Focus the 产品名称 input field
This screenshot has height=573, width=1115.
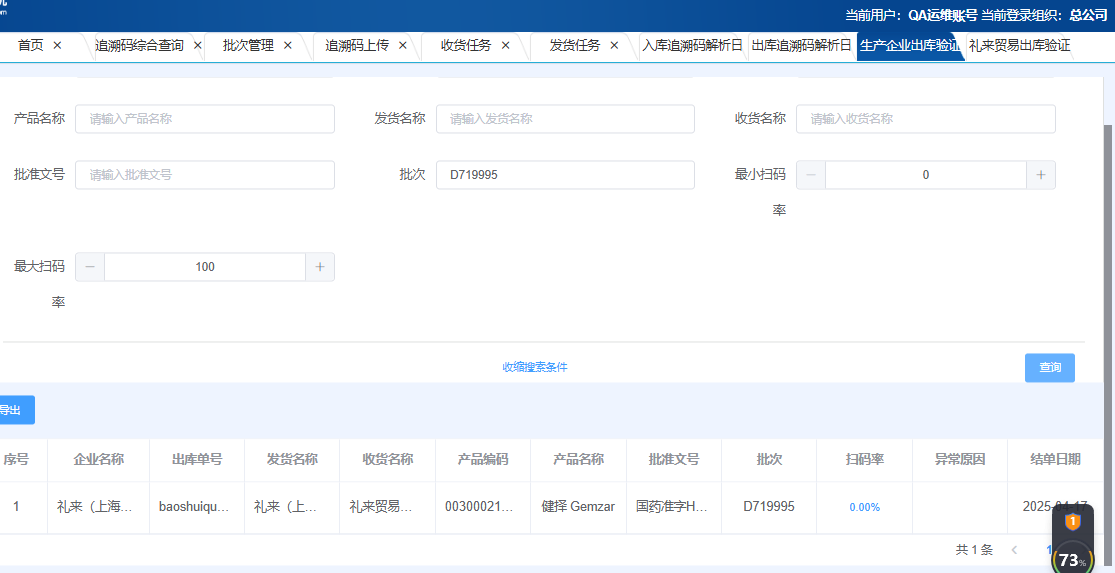205,119
